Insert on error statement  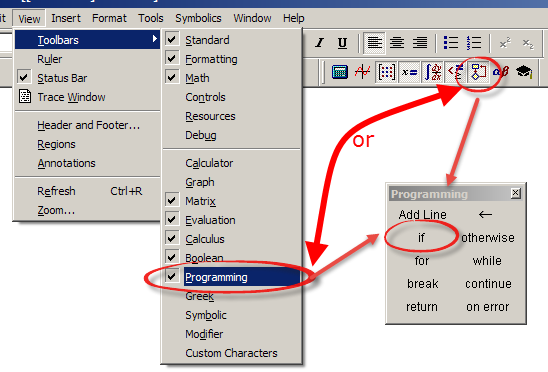point(487,307)
